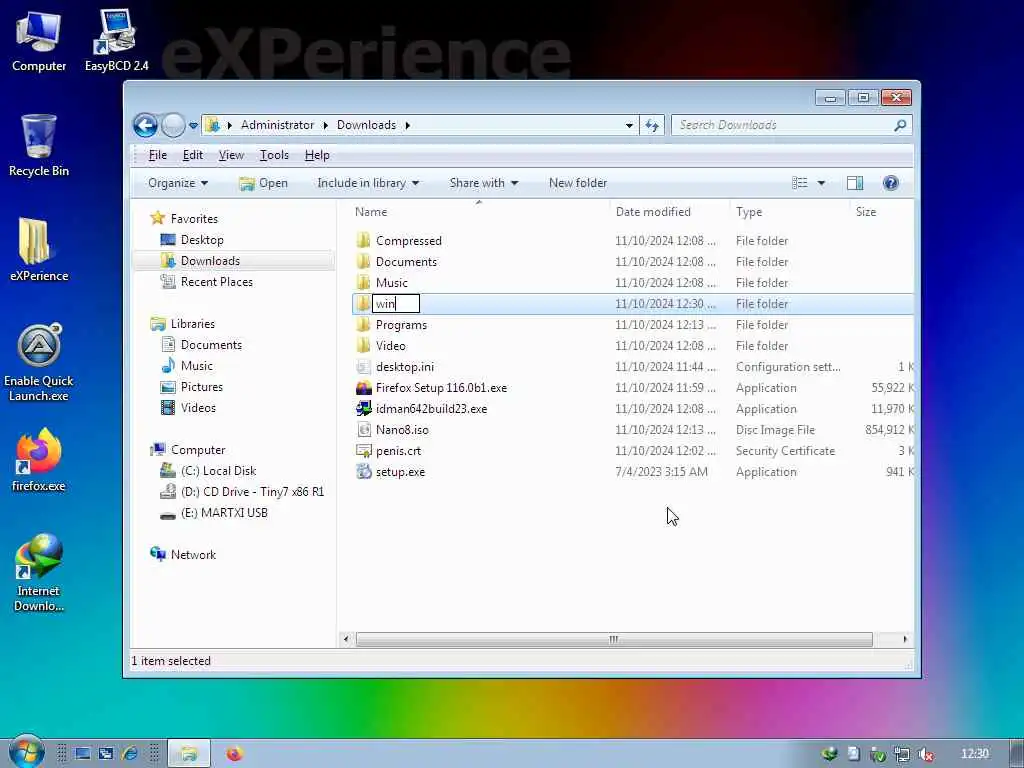Go back with the Explorer back arrow
Viewport: 1024px width, 768px height.
click(146, 125)
